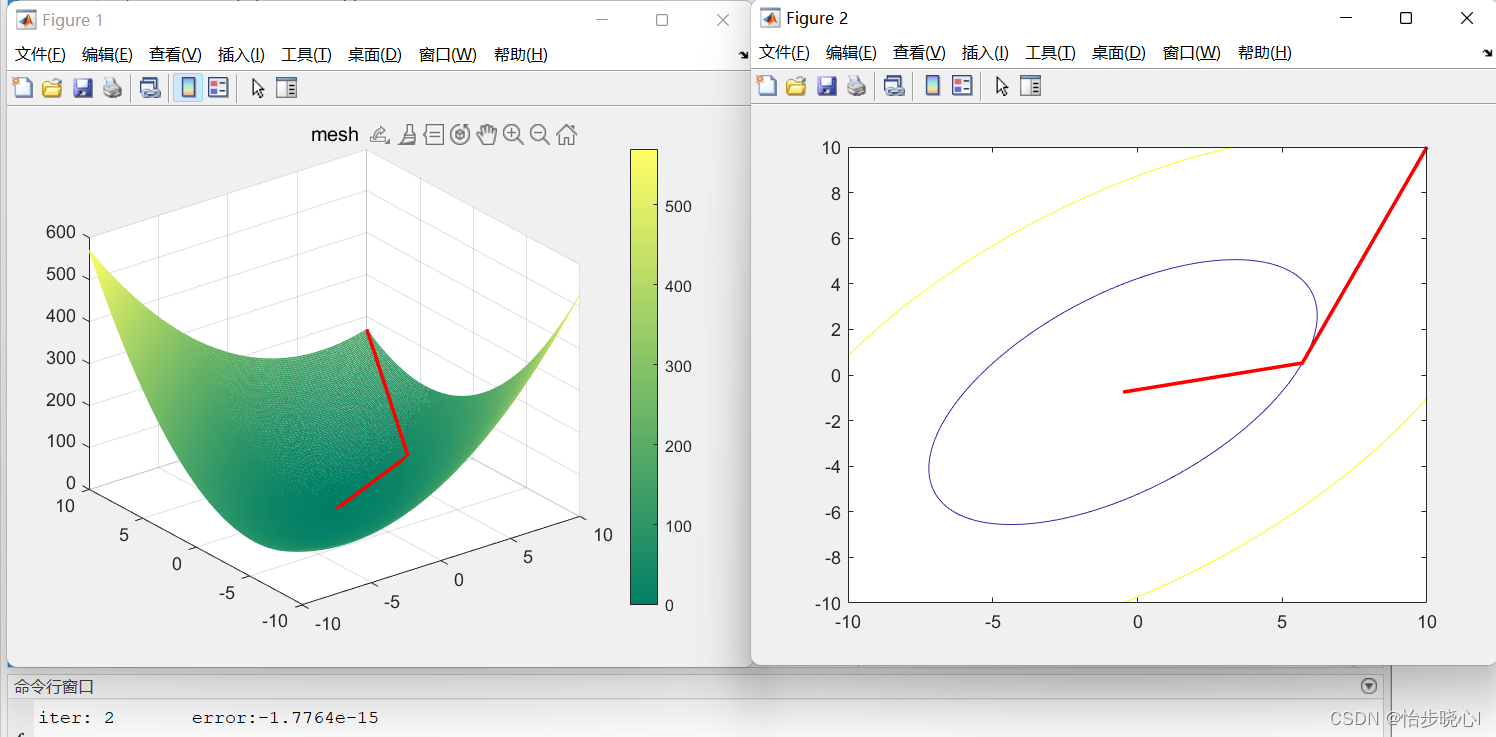The image size is (1496, 737).
Task: Click the New Figure icon in Figure 1
Action: point(22,88)
